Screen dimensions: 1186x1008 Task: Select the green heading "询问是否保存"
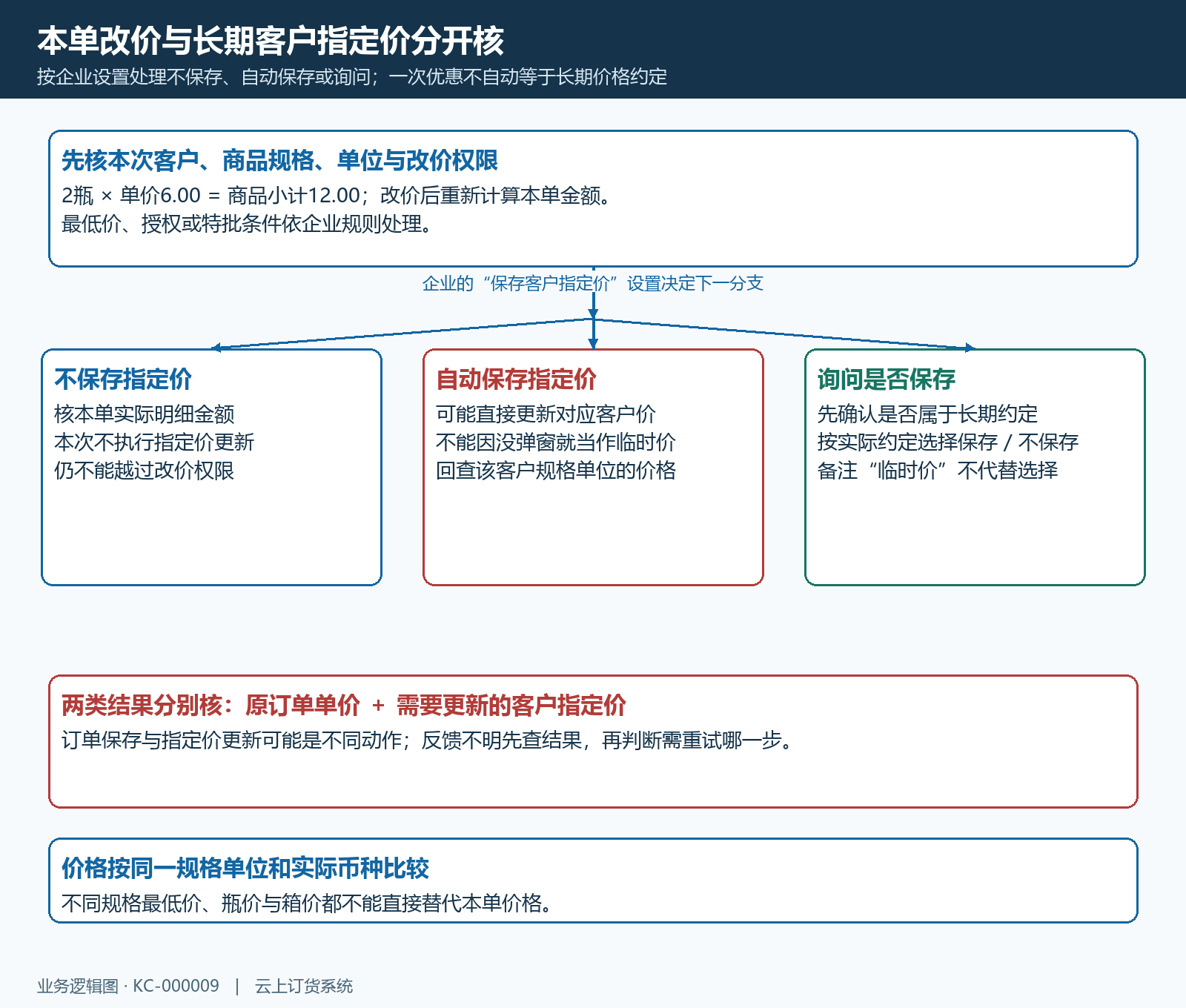tap(887, 379)
